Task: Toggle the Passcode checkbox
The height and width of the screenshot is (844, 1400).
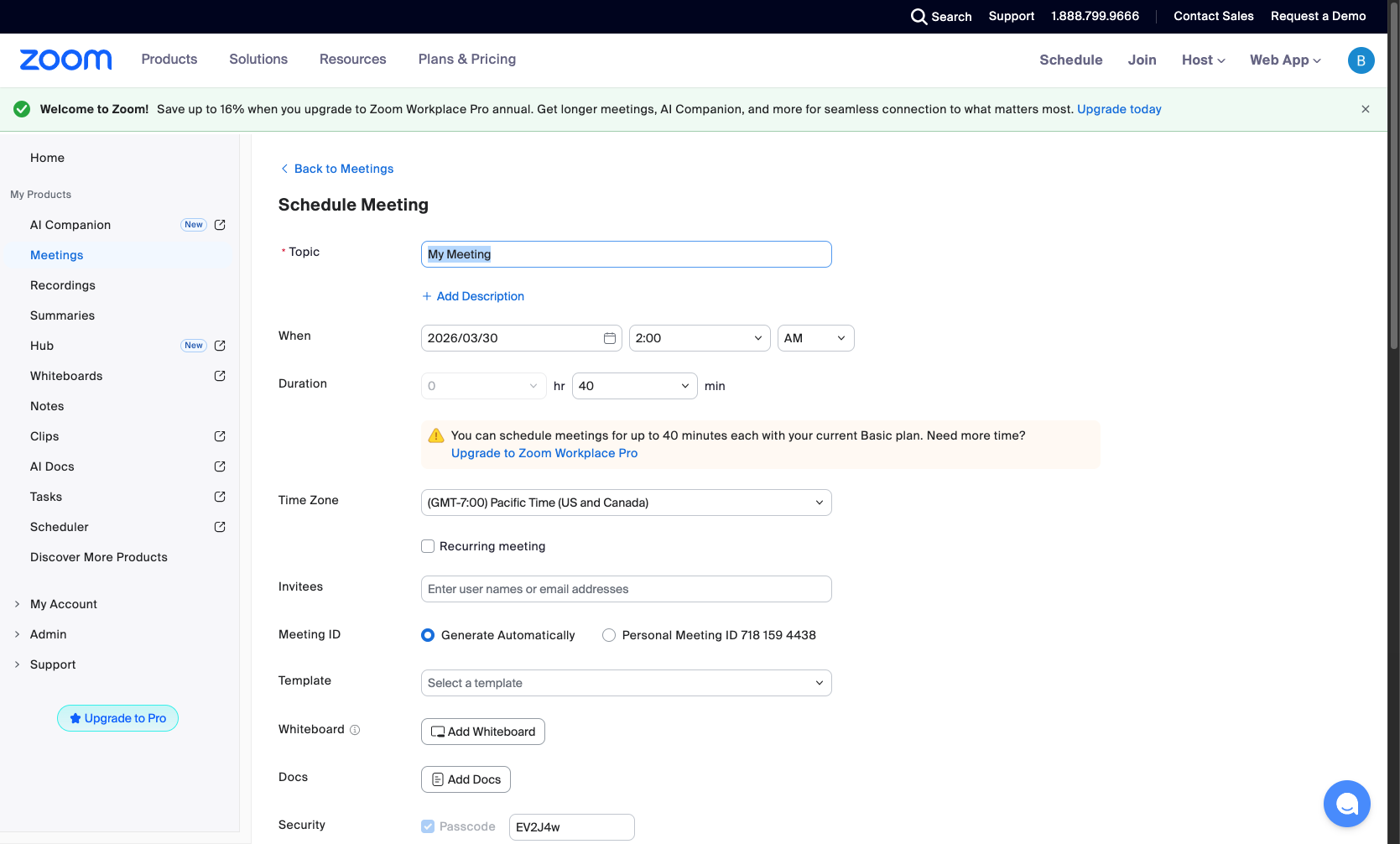Action: [x=428, y=826]
